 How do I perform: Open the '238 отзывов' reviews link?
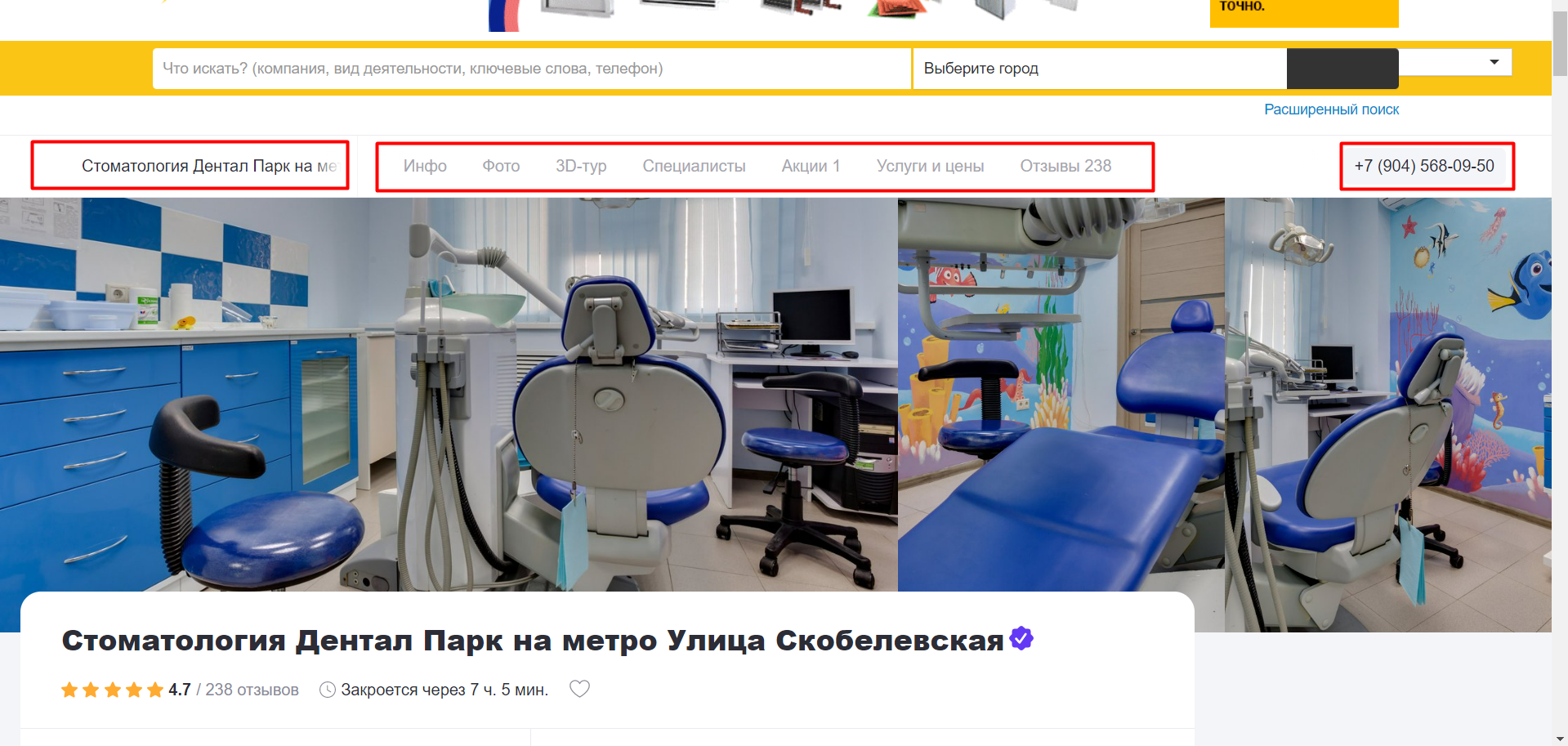[x=252, y=690]
